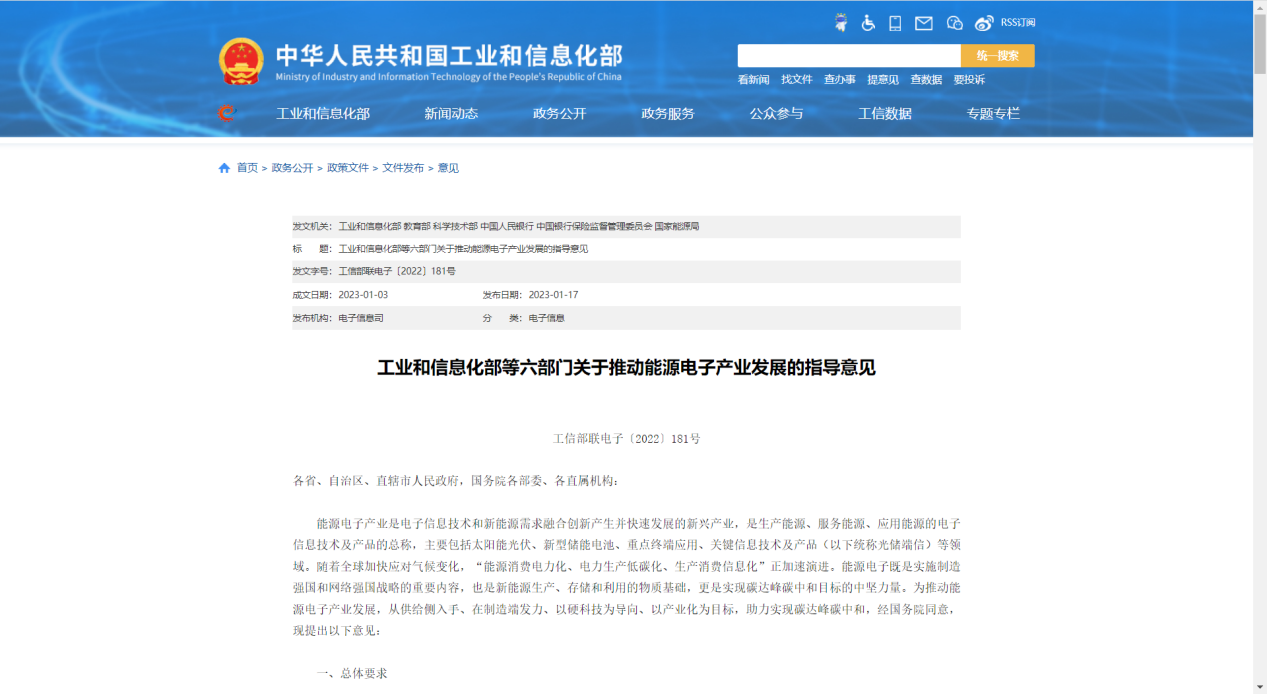Click the English ministry name subtitle

(448, 77)
